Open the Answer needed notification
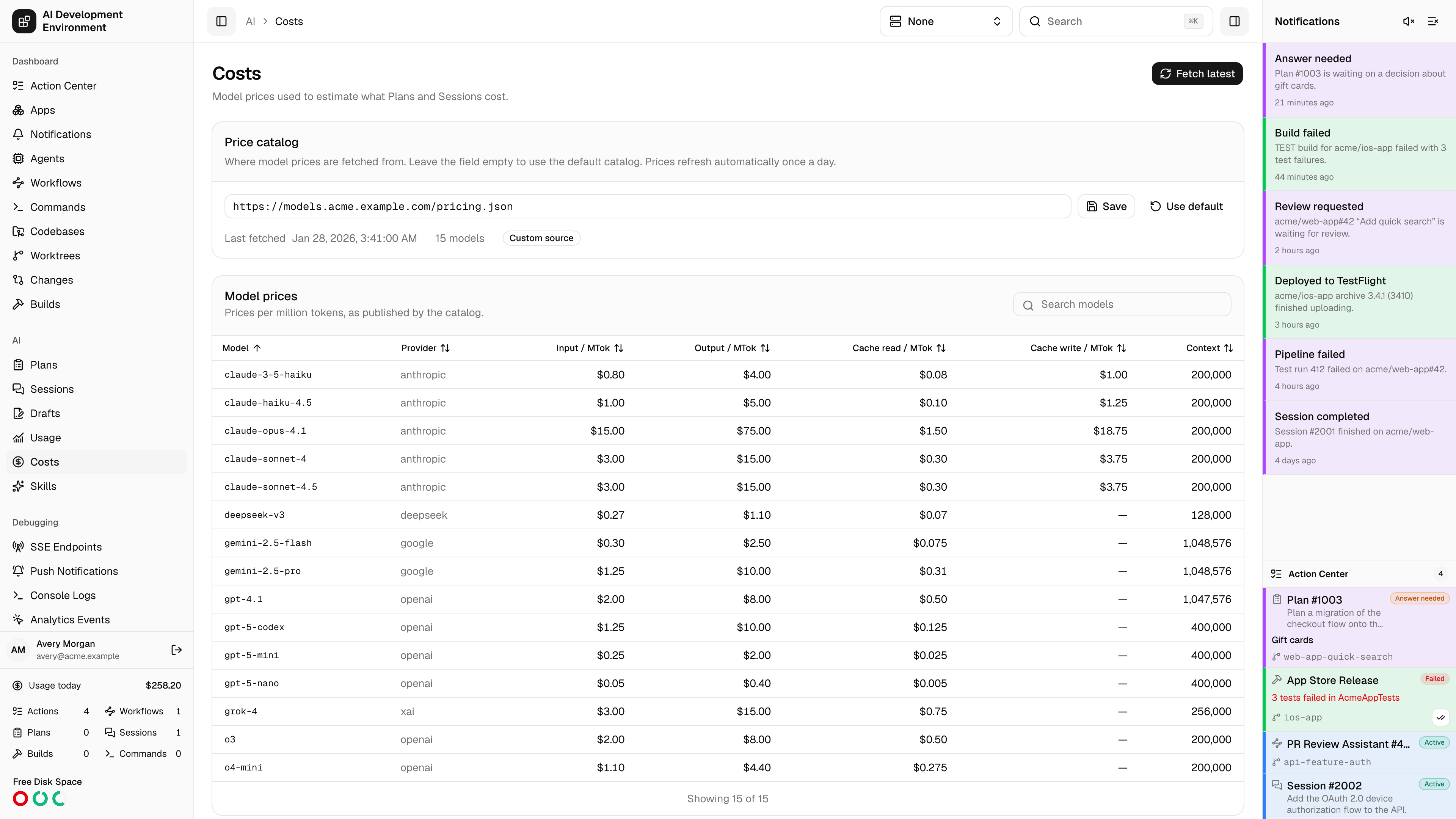The width and height of the screenshot is (1456, 819). point(1360,80)
